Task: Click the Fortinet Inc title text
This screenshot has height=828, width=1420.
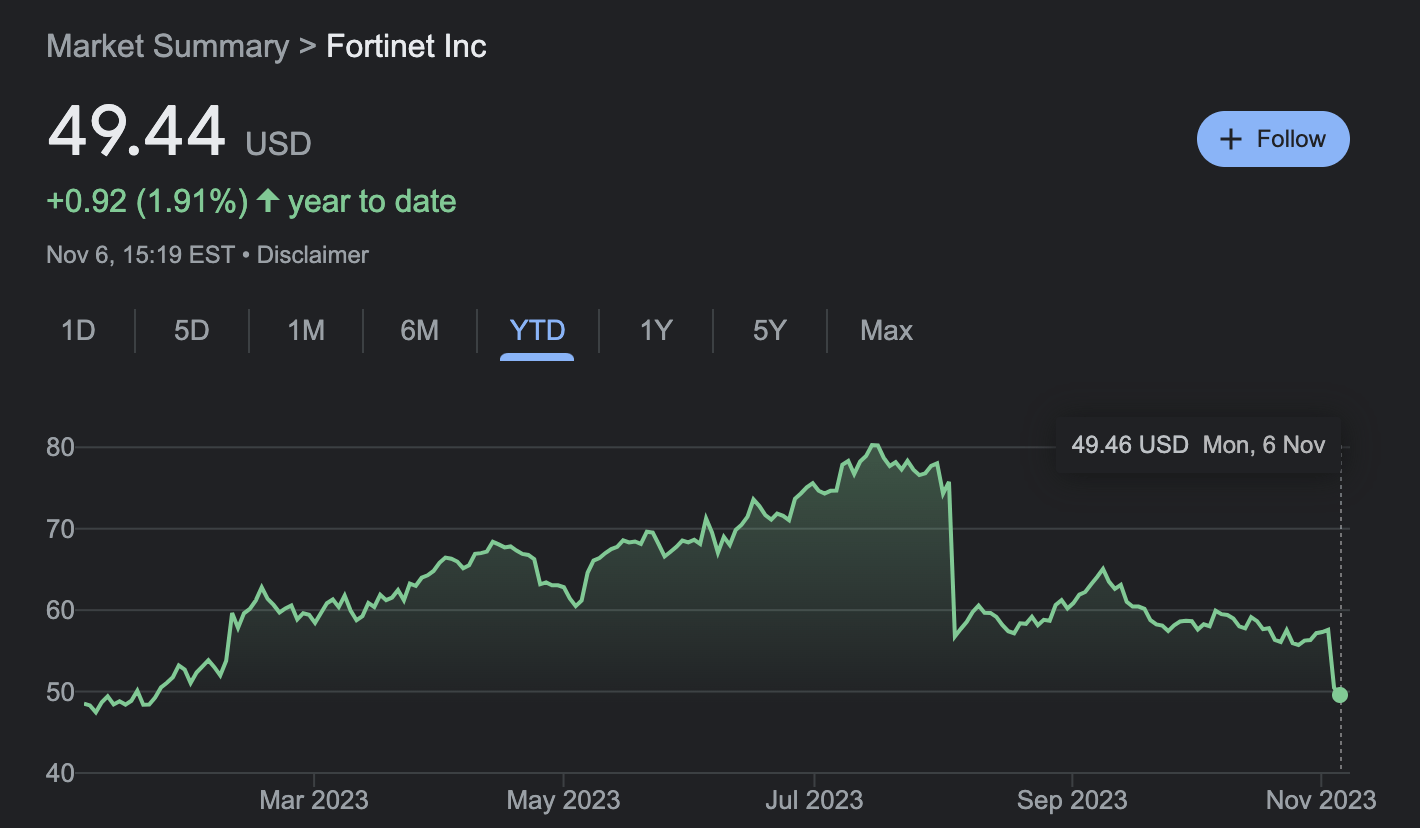Action: [407, 46]
